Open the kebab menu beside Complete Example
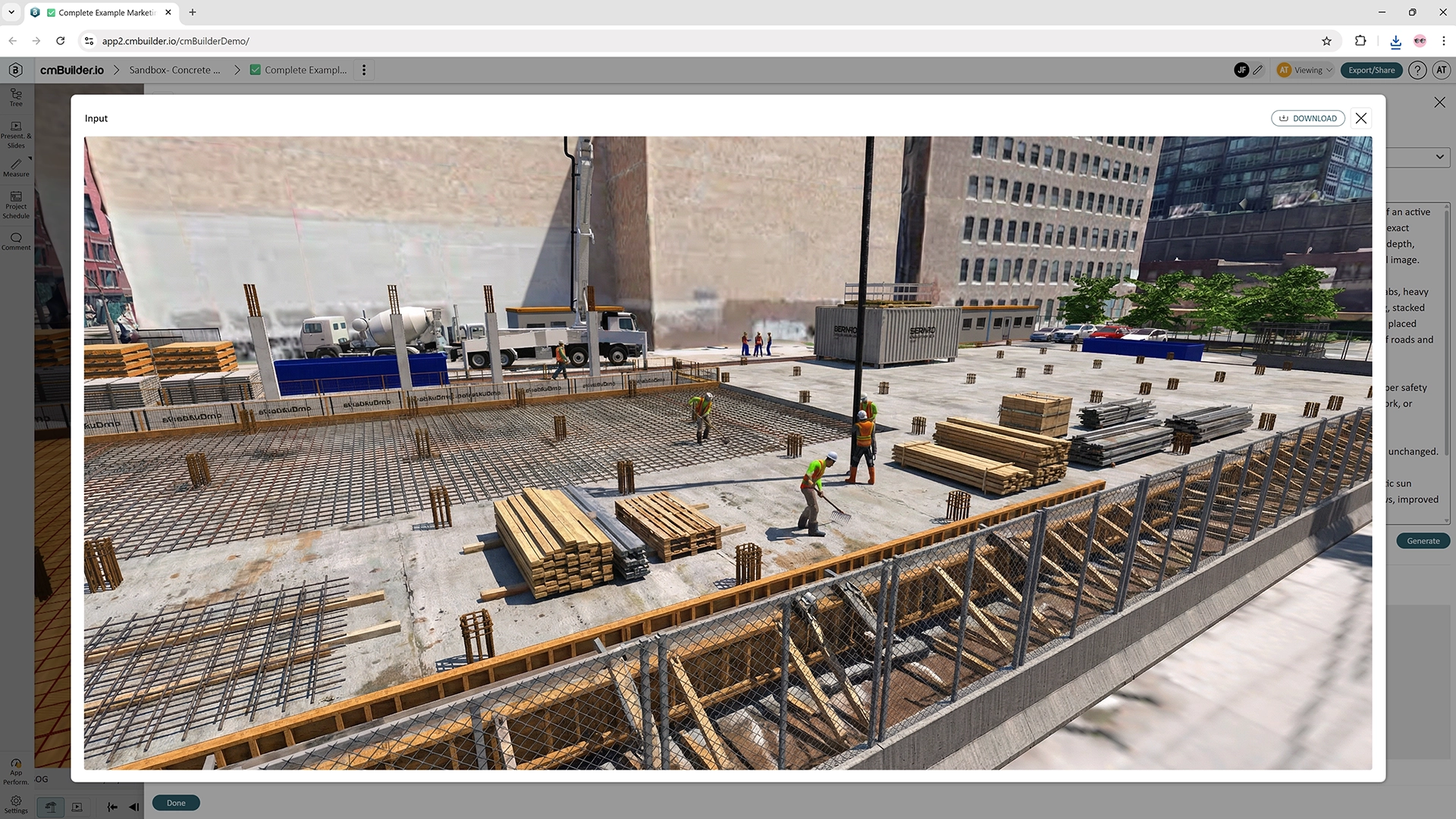Screen dimensions: 1456x819 (x=365, y=69)
